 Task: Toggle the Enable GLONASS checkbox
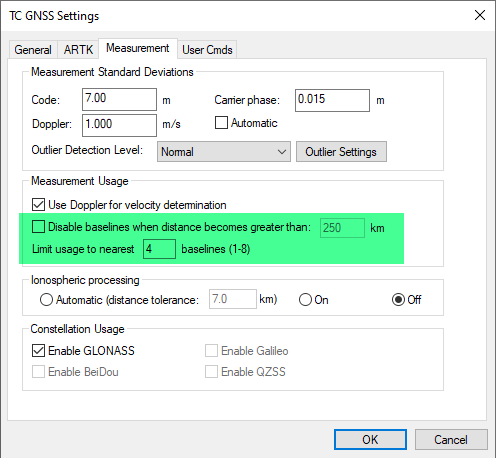pos(38,351)
